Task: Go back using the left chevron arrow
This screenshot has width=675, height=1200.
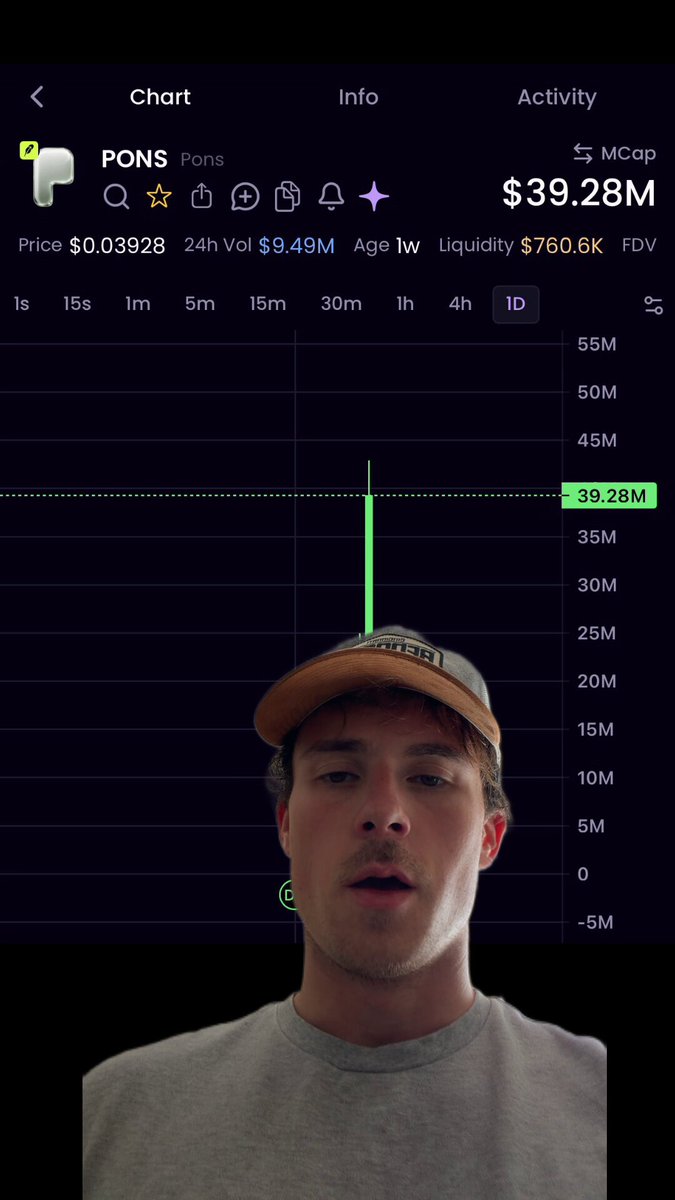Action: (x=37, y=97)
